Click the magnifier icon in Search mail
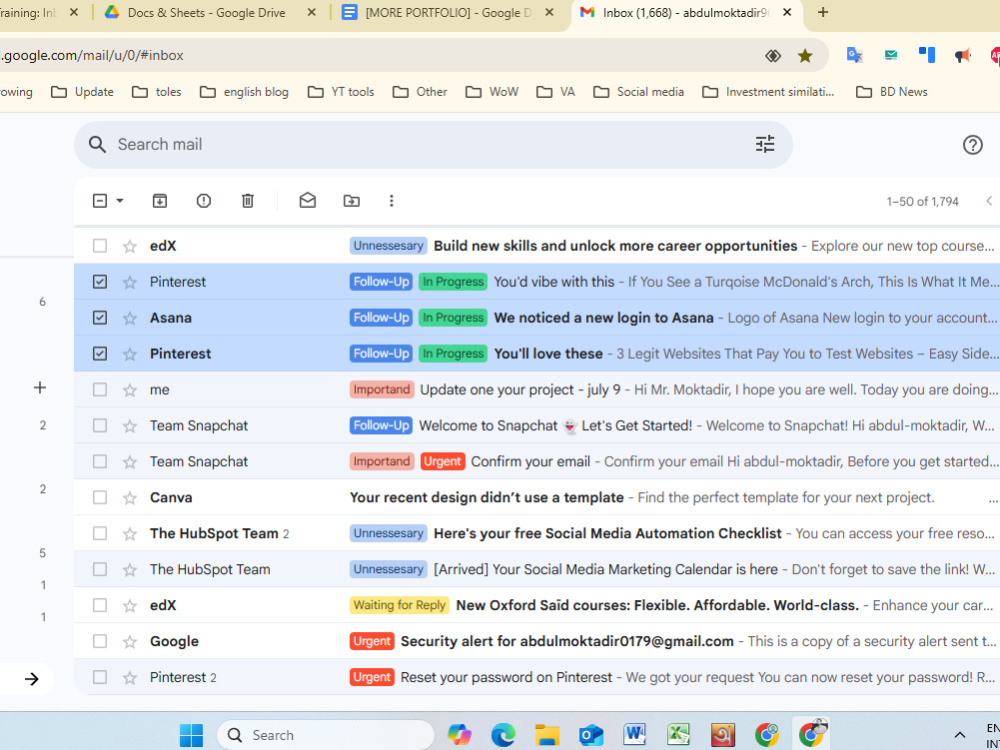Viewport: 1000px width, 750px height. point(97,145)
